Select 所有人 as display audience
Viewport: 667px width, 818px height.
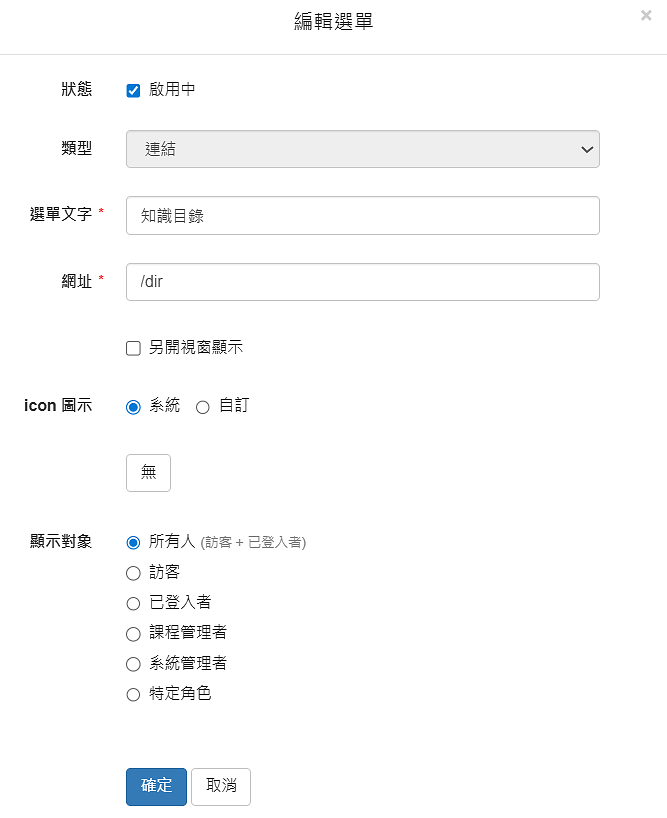pyautogui.click(x=133, y=543)
